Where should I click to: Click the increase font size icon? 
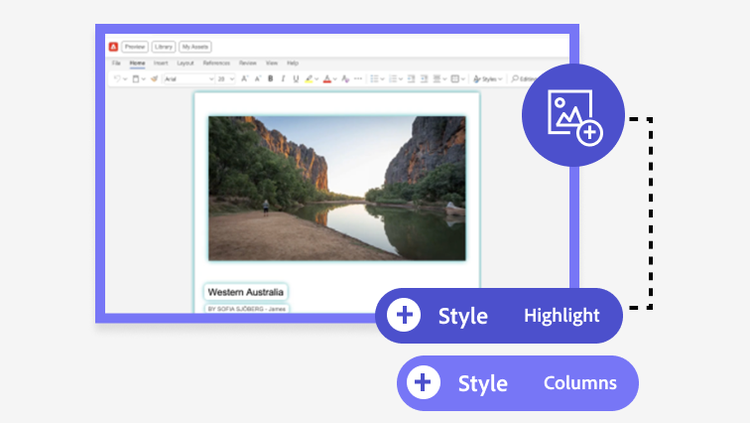pyautogui.click(x=244, y=78)
